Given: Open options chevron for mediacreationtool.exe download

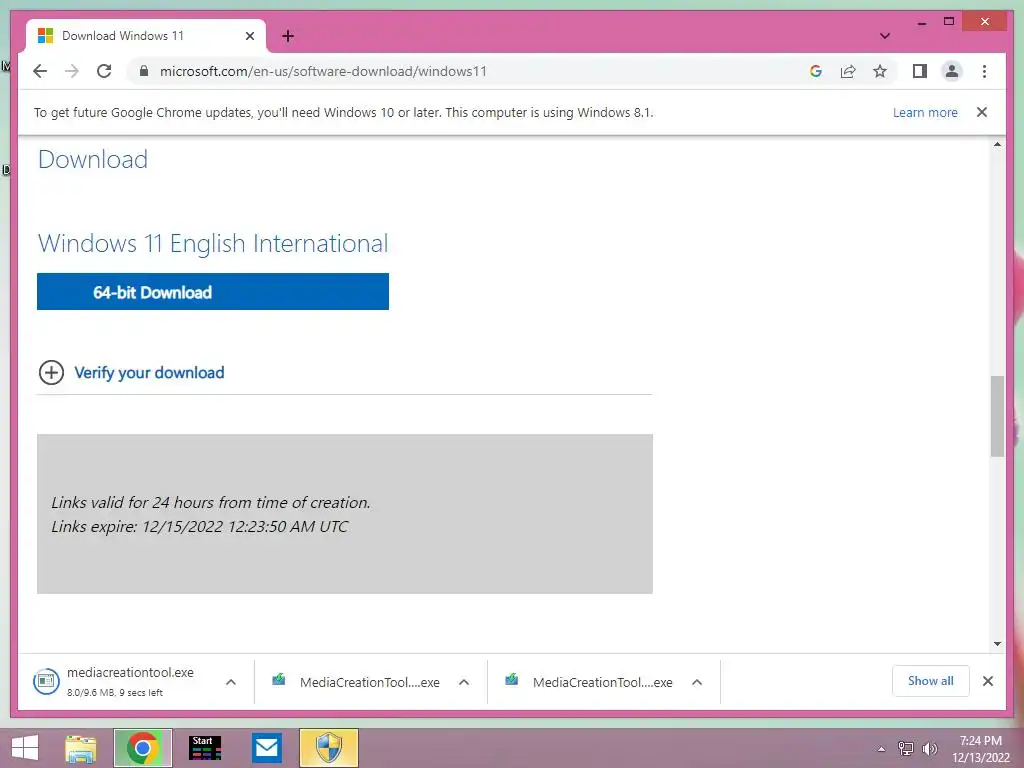Looking at the screenshot, I should [231, 682].
